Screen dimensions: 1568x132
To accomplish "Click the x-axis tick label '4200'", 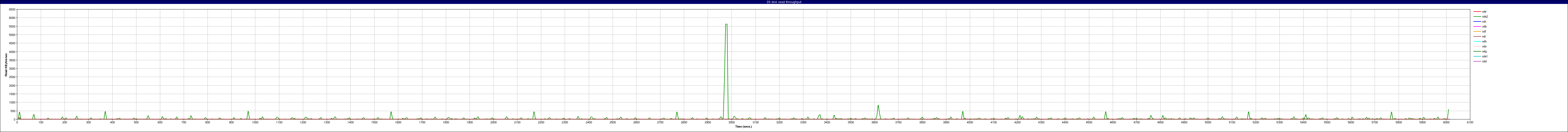I will [x=1017, y=122].
